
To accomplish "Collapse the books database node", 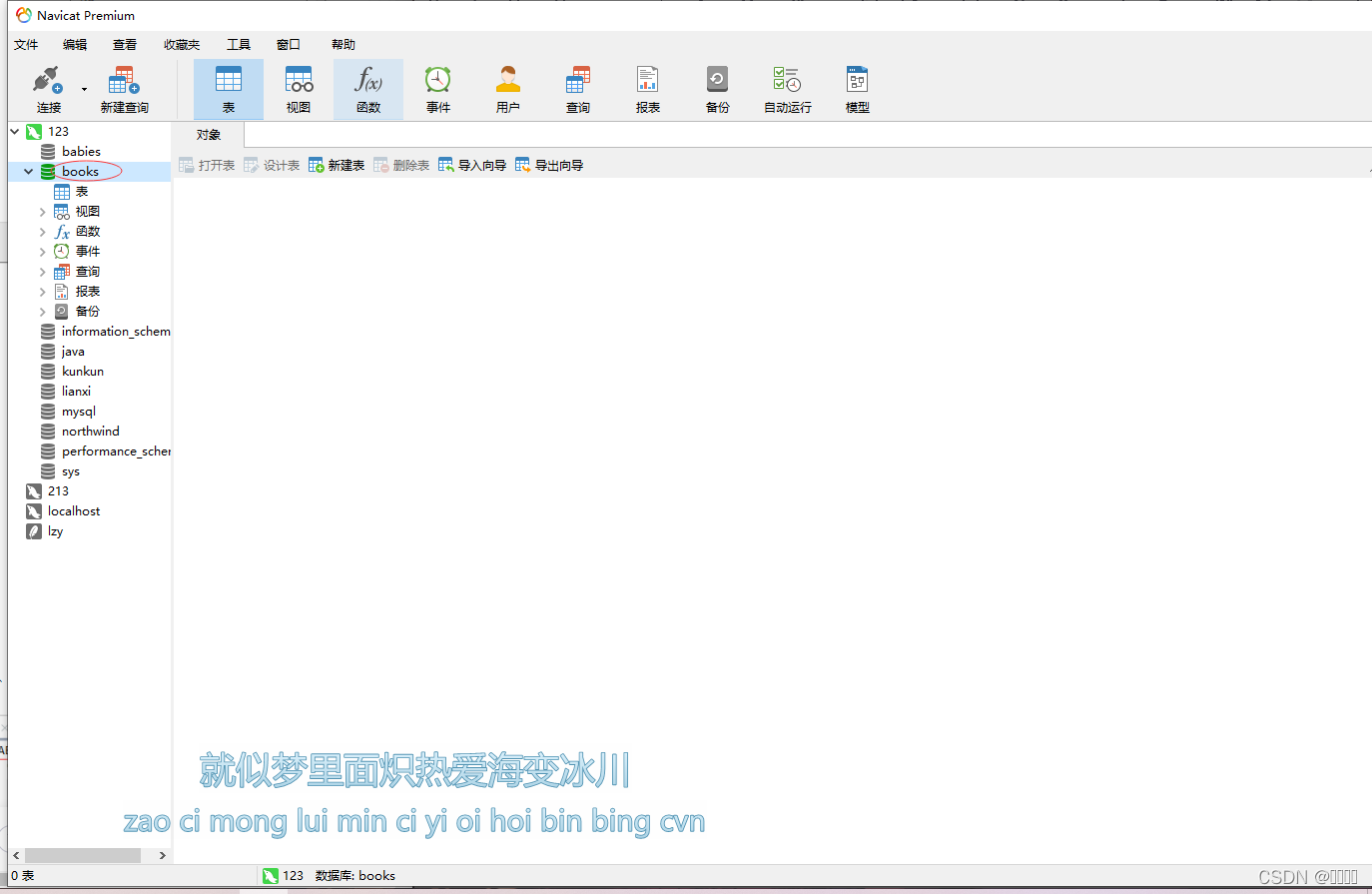I will point(29,171).
